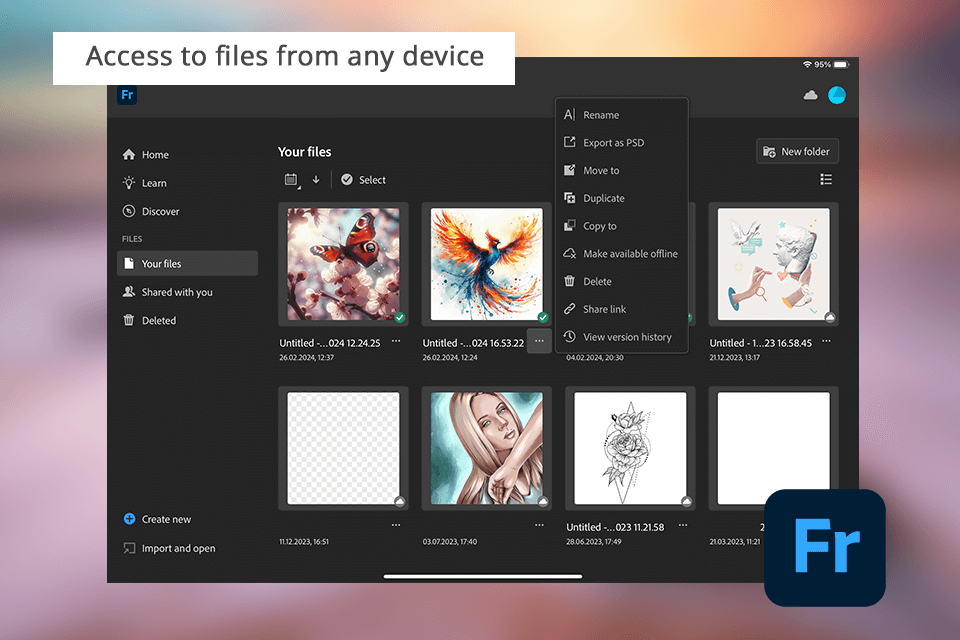This screenshot has height=640, width=960.
Task: Click Create new
Action: point(157,519)
